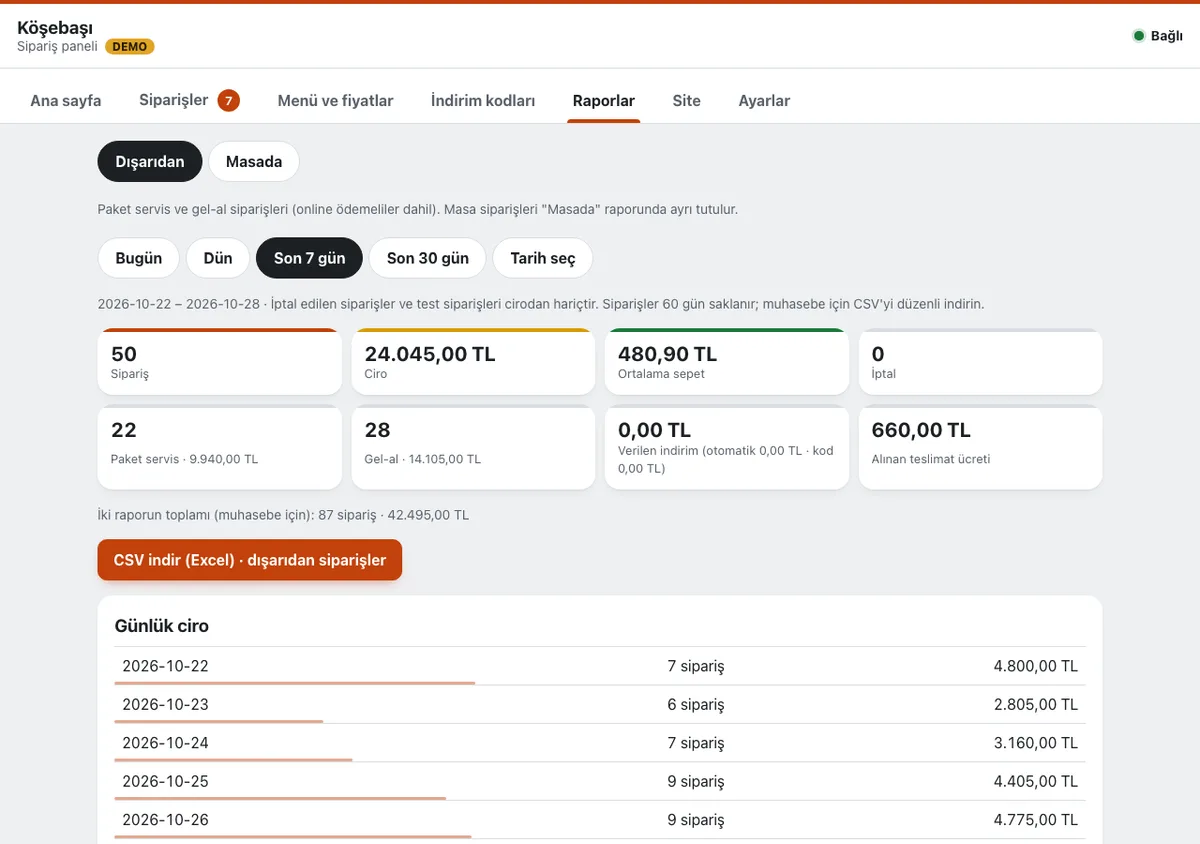Switch to Menü ve fiyatlar tab
Image resolution: width=1200 pixels, height=844 pixels.
pos(335,100)
